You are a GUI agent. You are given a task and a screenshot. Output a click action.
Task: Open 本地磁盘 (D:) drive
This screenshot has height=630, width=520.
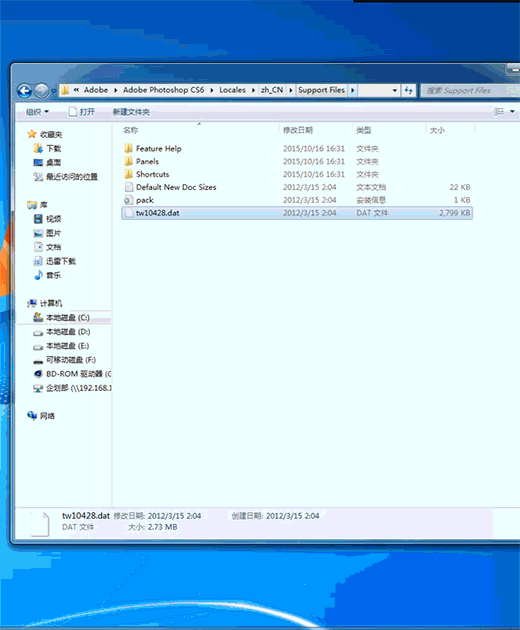(x=62, y=332)
